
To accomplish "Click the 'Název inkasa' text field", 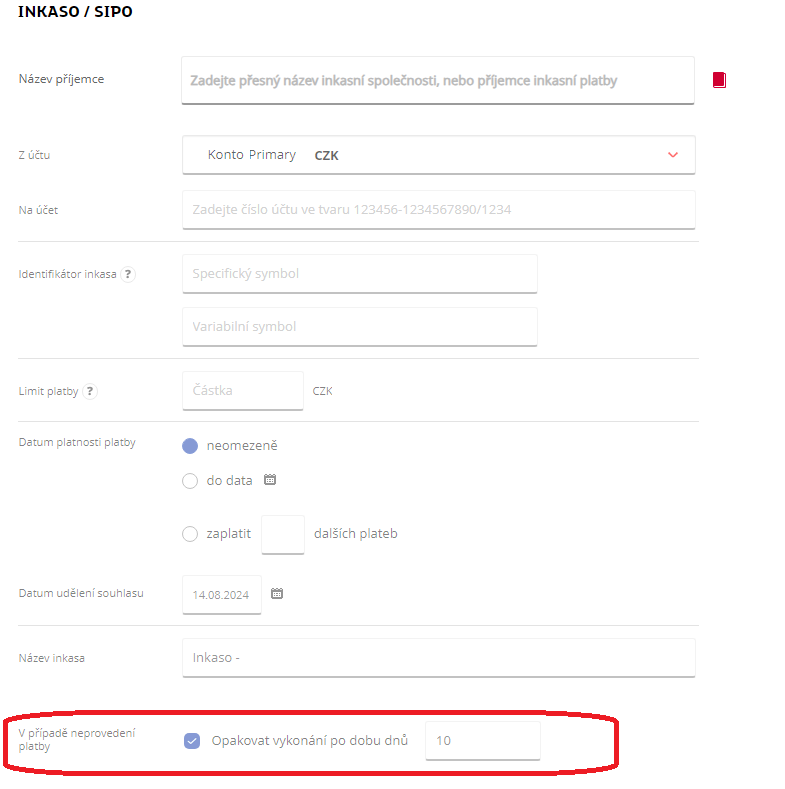I will coord(437,658).
